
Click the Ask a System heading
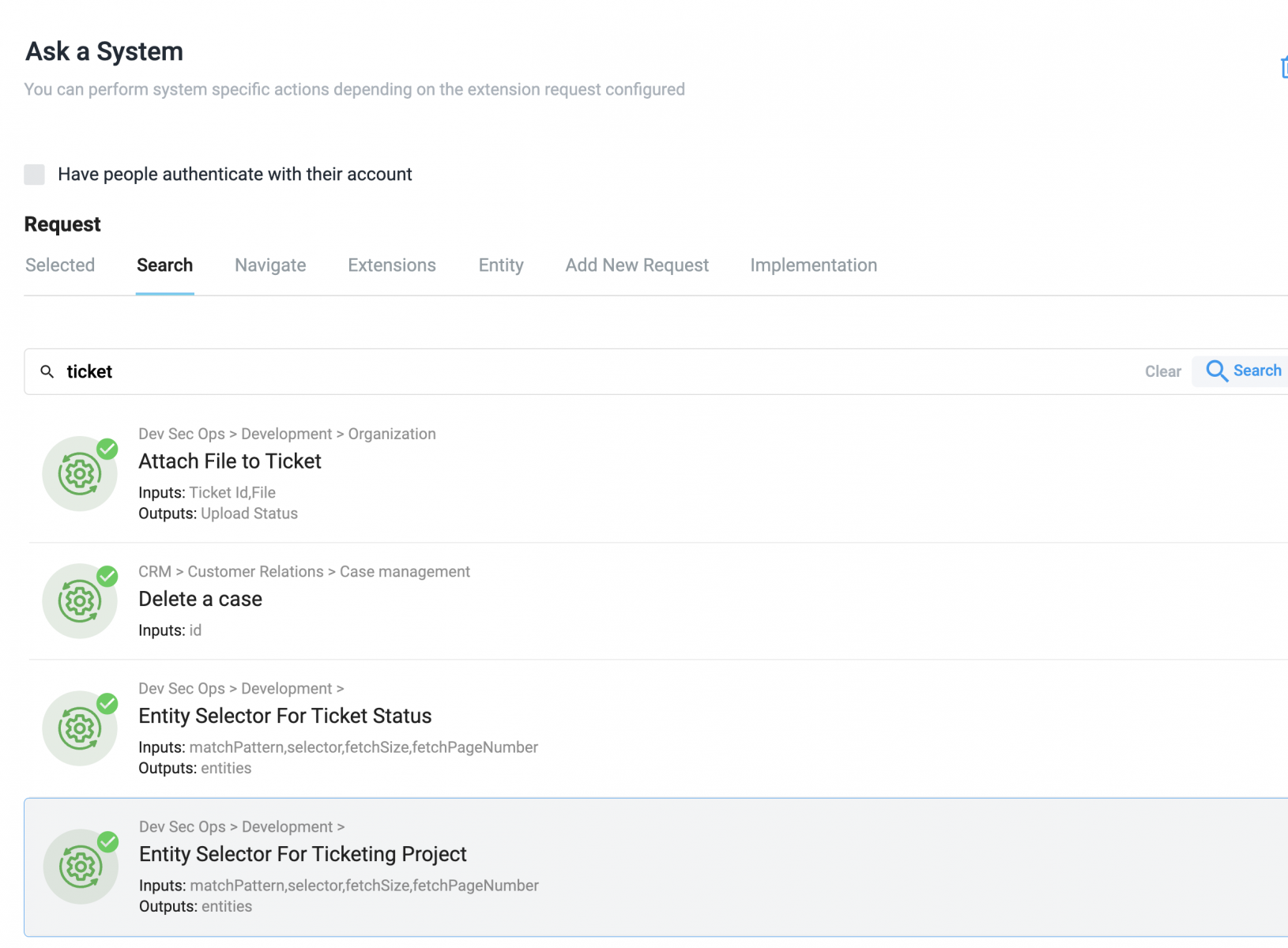[104, 51]
